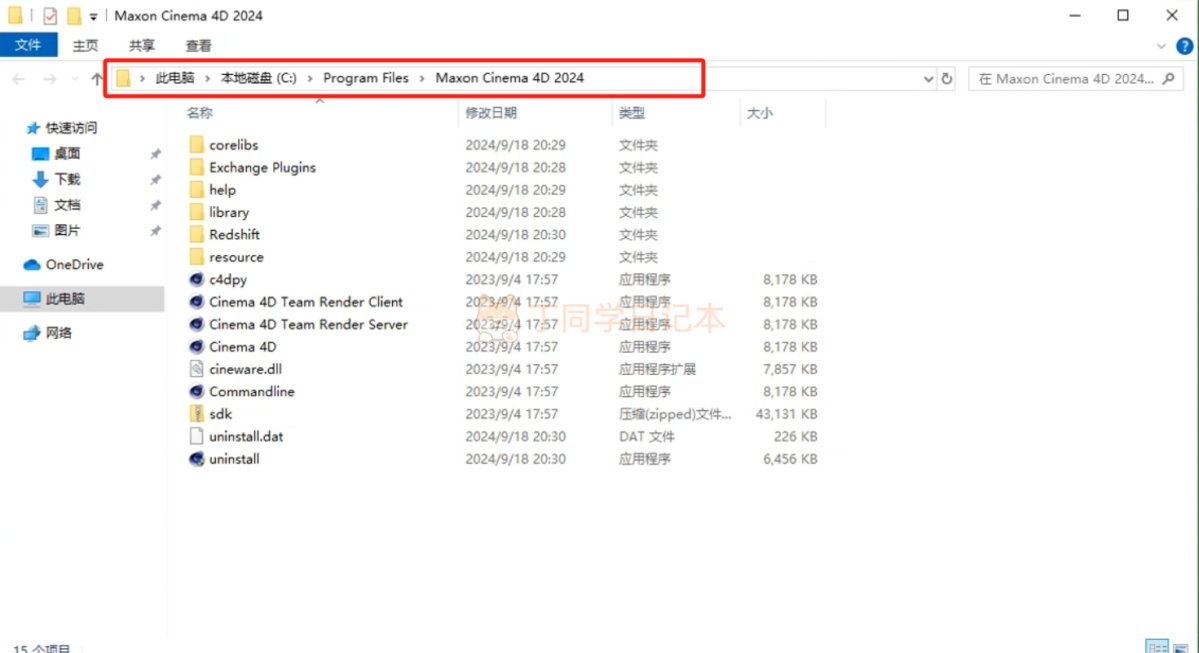Screen dimensions: 1199x653
Task: Click the Commandline file name
Action: 252,391
